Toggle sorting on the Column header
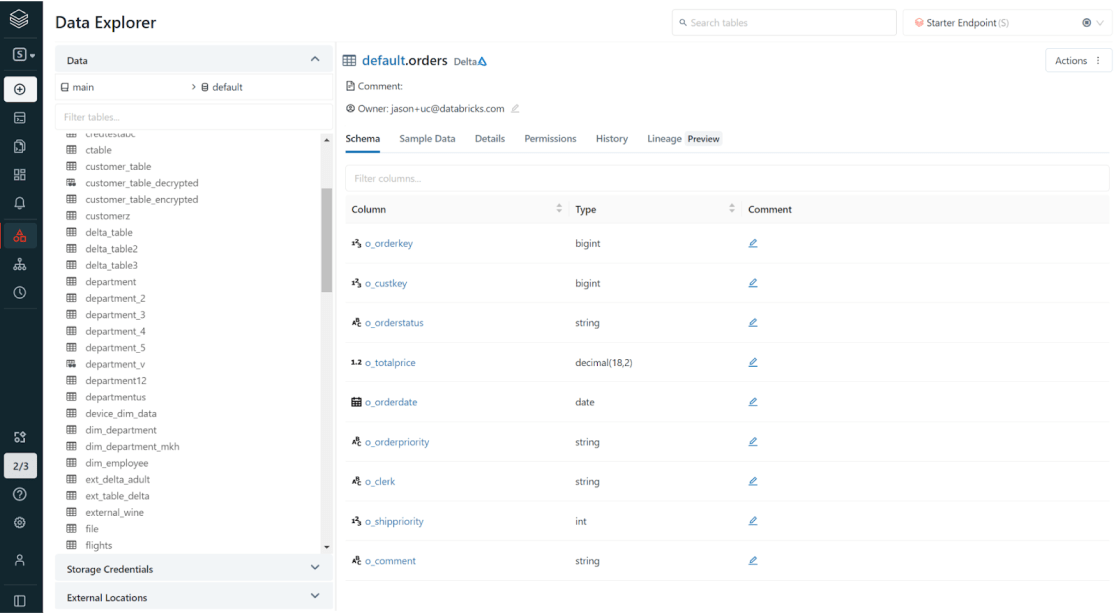Viewport: 1116px width, 615px height. [x=559, y=209]
